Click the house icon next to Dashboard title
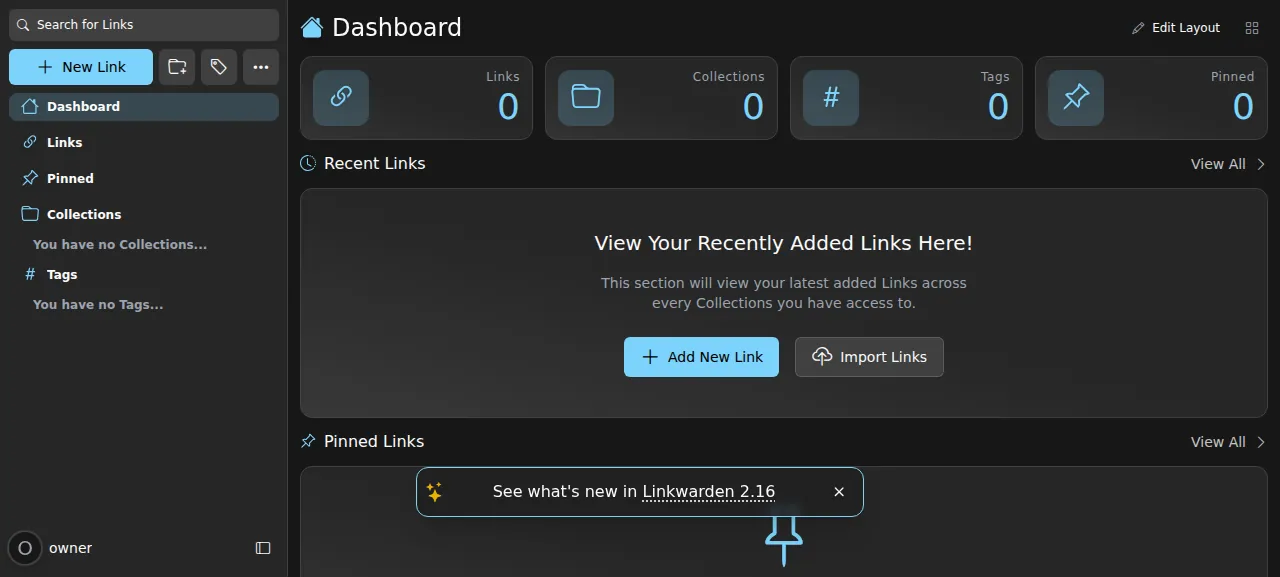 pos(312,28)
